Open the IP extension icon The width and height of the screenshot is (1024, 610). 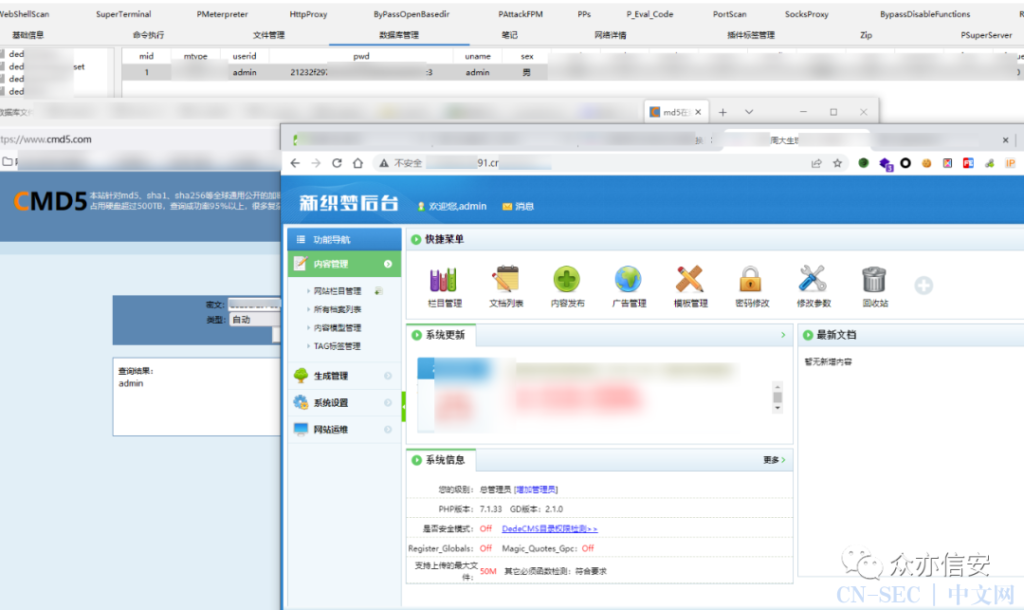(x=1010, y=163)
